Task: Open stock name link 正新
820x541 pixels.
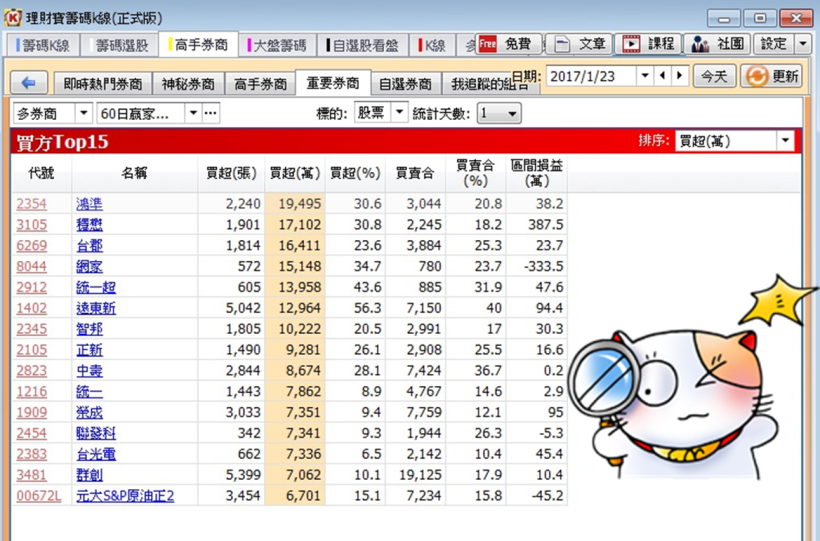Action: pos(89,350)
